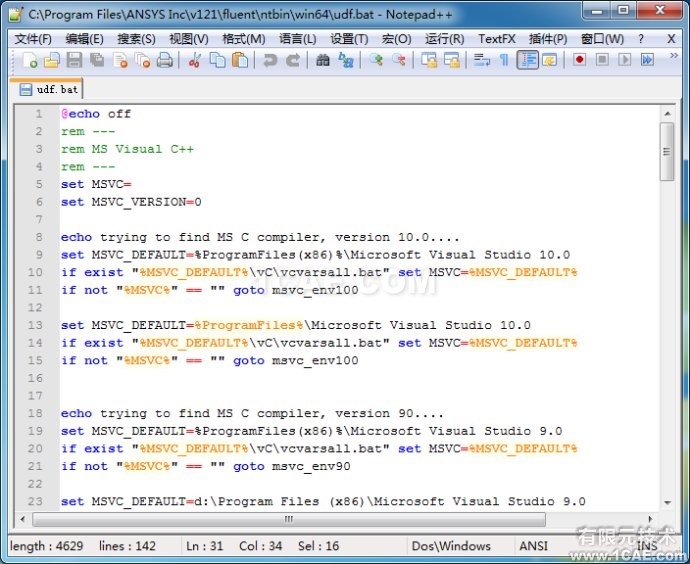Image resolution: width=690 pixels, height=564 pixels.
Task: Stop macro recording square icon
Action: pos(602,60)
